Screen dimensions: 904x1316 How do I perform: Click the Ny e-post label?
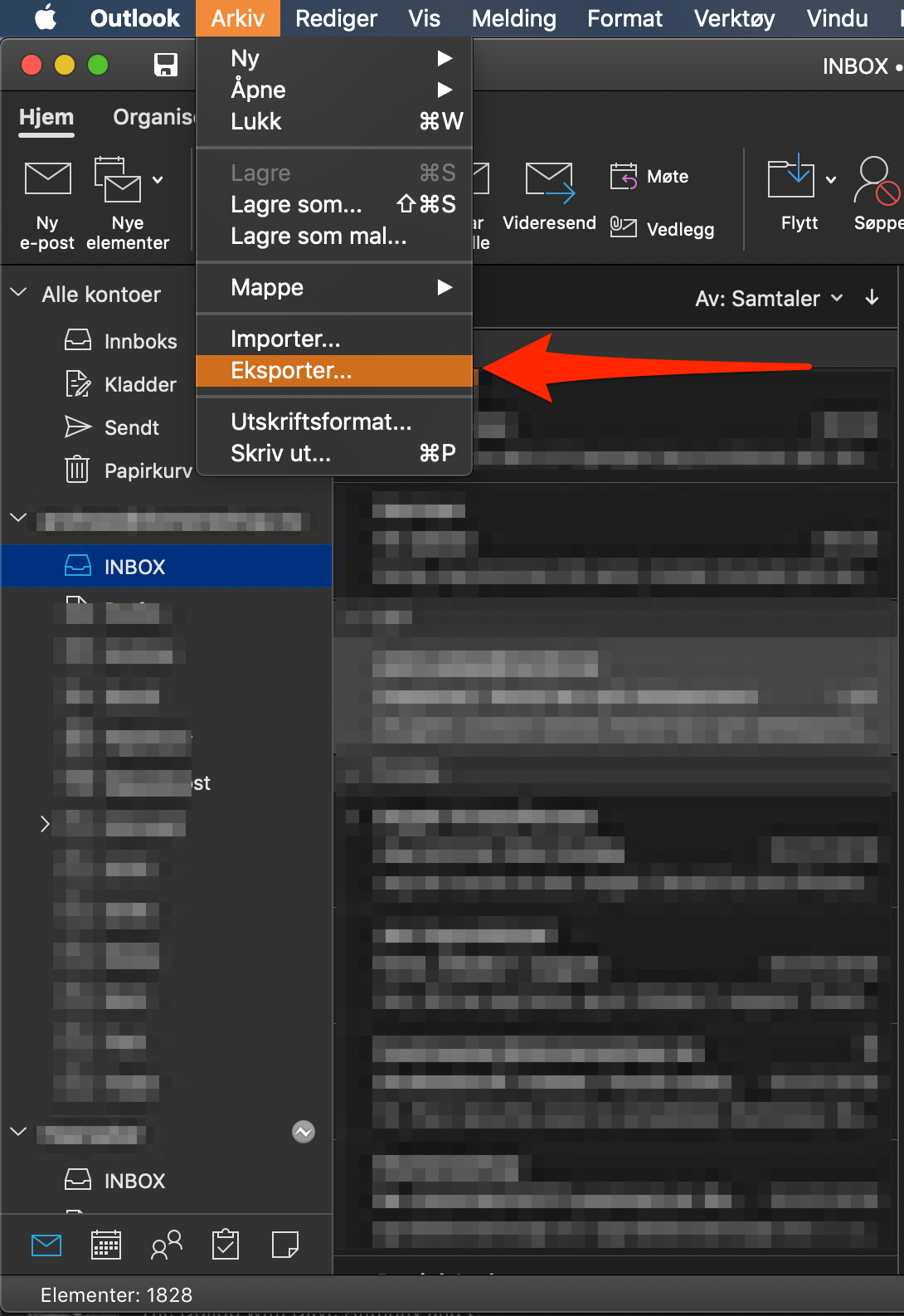pos(47,233)
